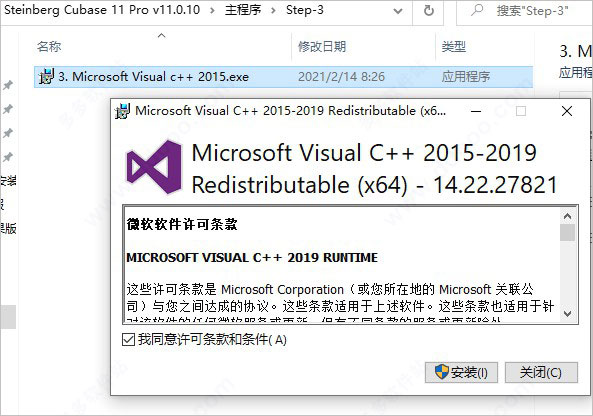Click the license text scrollbar down arrow
Image resolution: width=593 pixels, height=416 pixels.
point(567,314)
